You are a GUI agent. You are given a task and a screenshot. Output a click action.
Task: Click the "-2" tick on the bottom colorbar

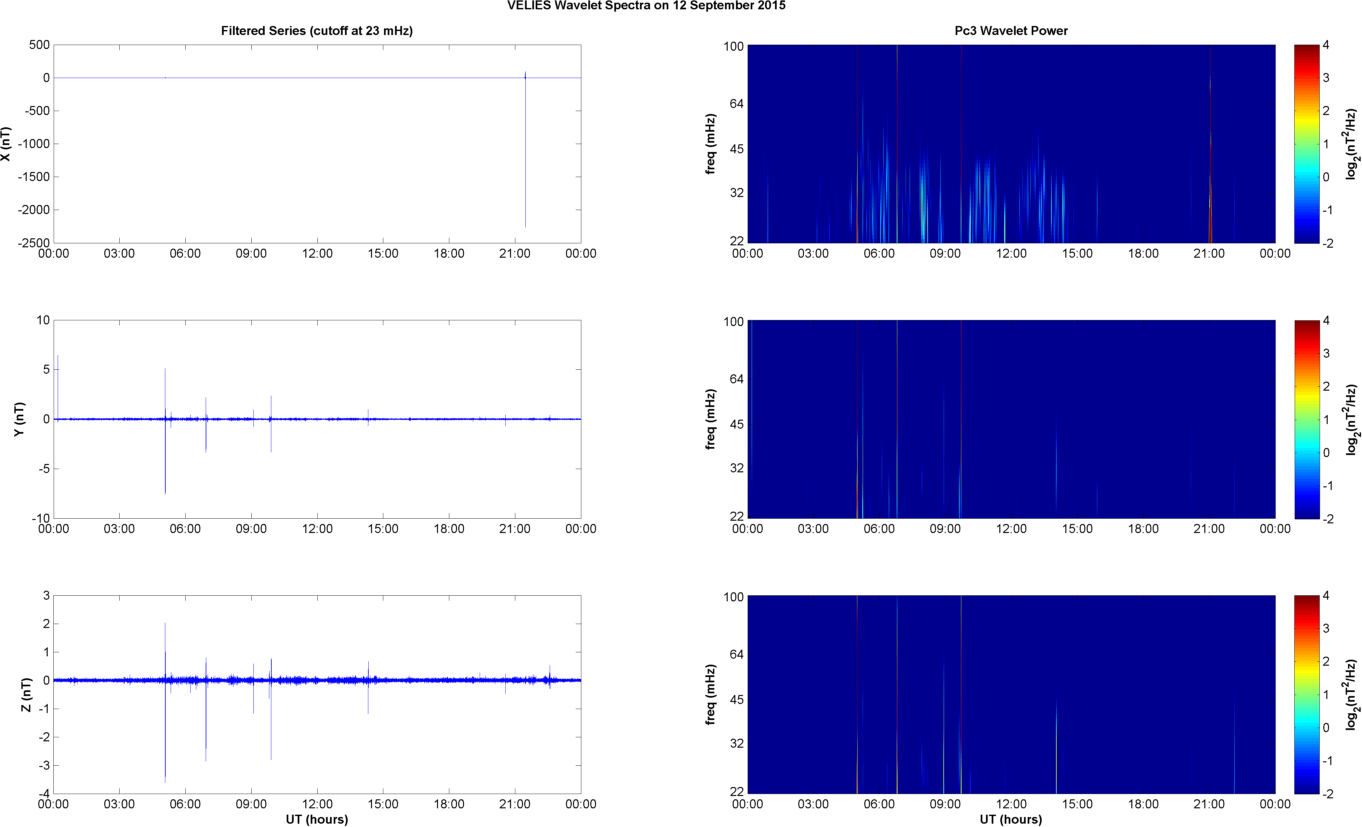[1326, 793]
